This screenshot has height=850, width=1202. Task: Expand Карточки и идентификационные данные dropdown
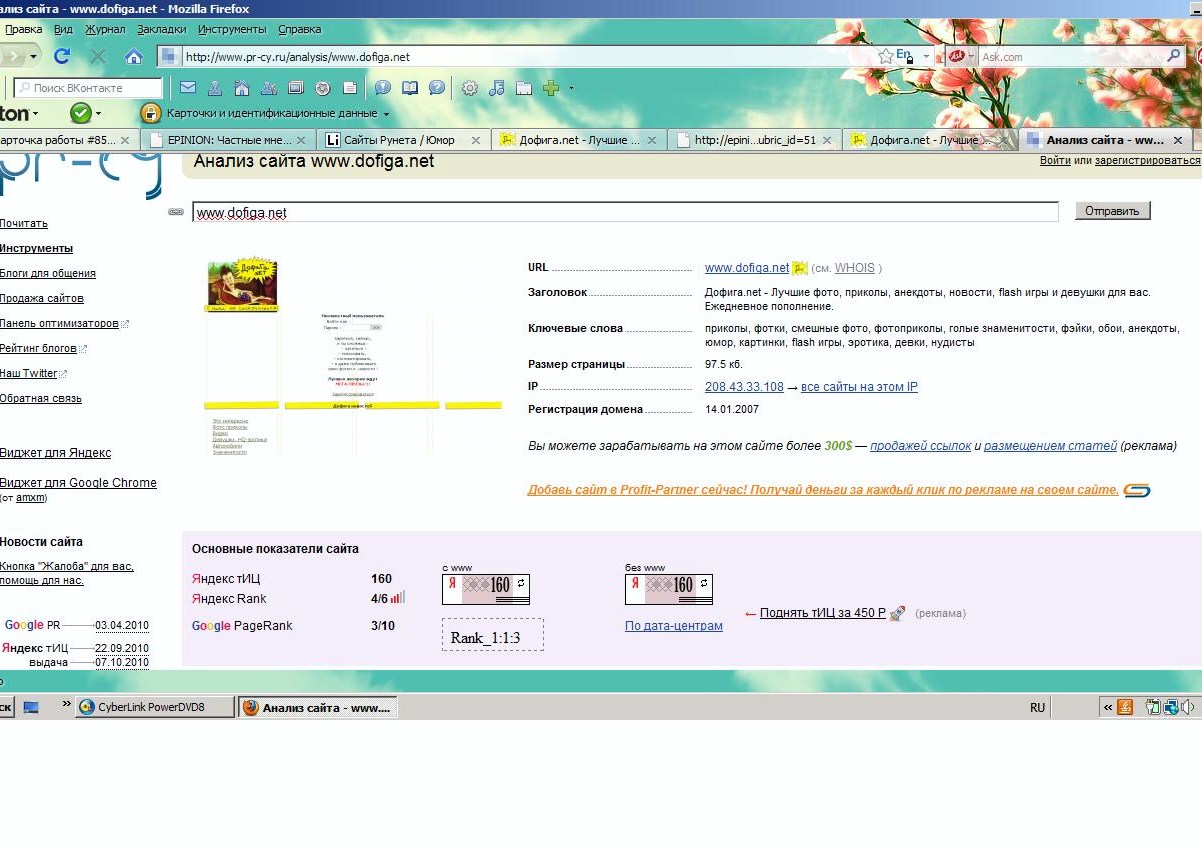[x=387, y=114]
